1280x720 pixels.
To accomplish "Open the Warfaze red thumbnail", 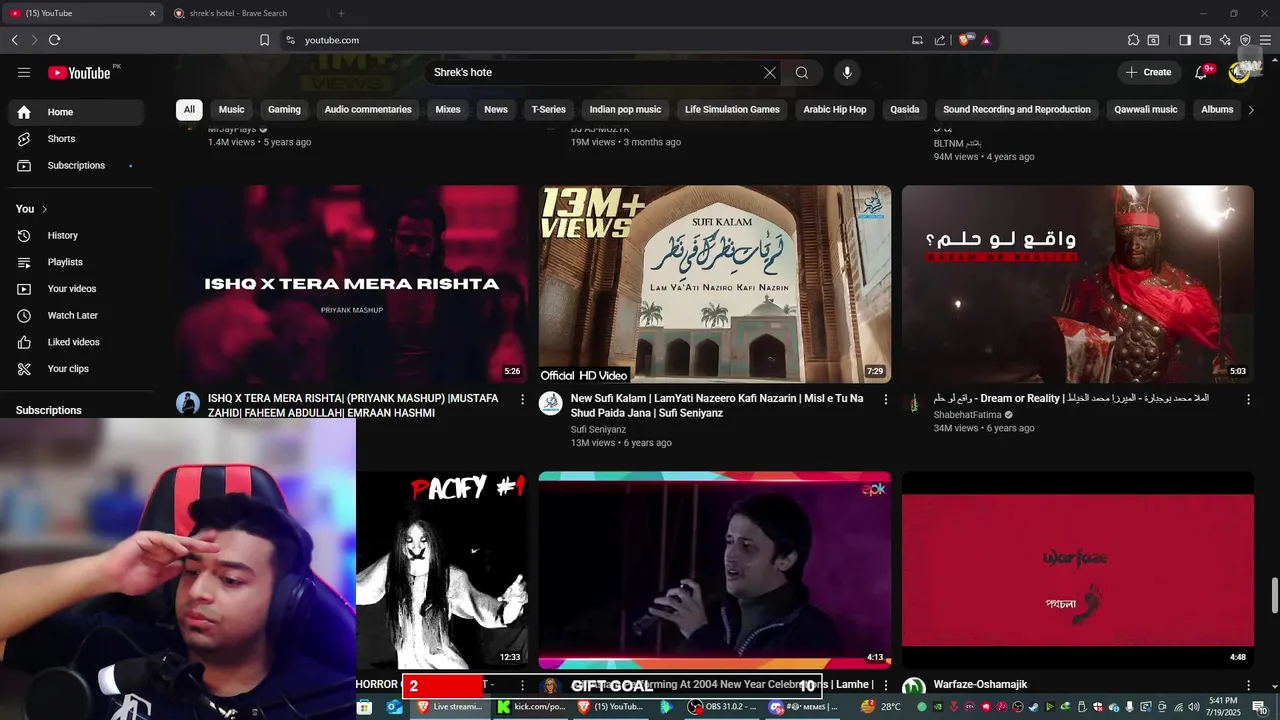I will click(1078, 570).
